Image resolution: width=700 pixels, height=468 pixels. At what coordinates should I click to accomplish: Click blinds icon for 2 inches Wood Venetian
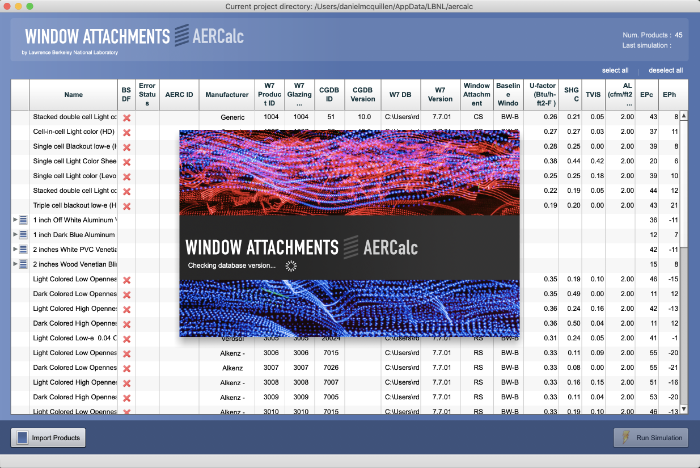(x=23, y=264)
